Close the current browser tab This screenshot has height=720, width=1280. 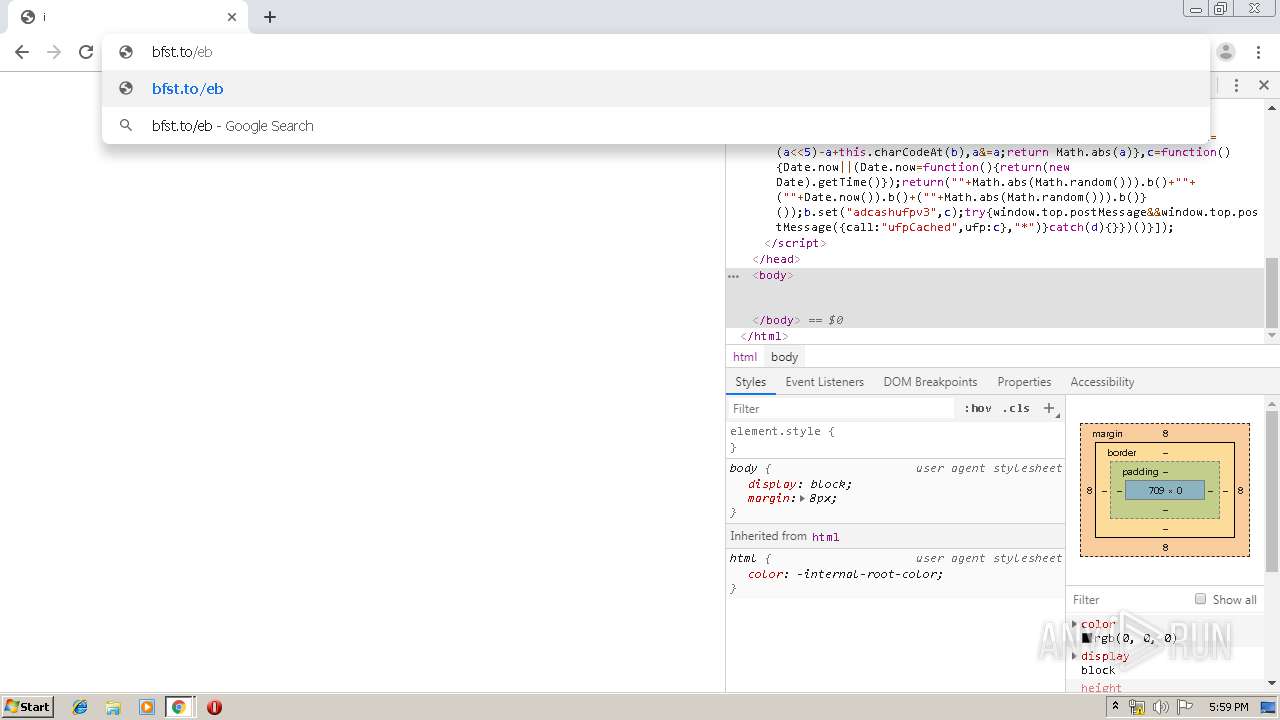point(232,17)
